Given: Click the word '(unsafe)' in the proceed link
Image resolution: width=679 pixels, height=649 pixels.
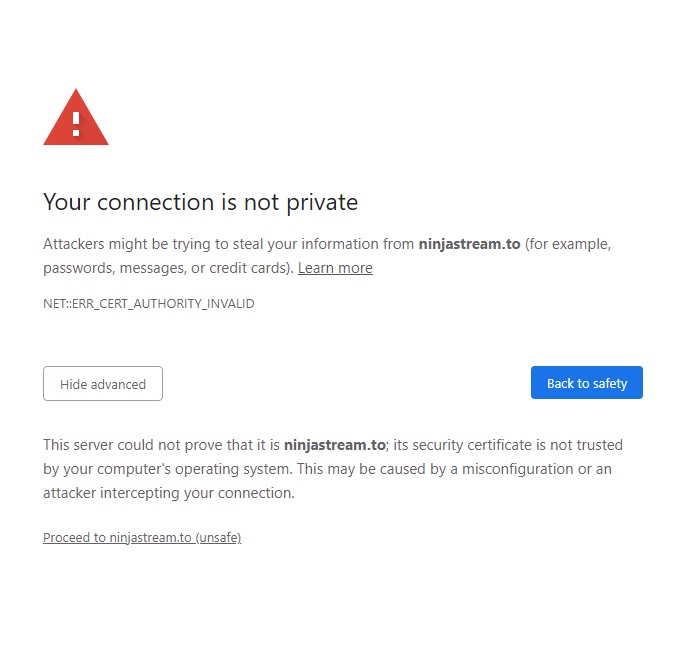Looking at the screenshot, I should [218, 537].
